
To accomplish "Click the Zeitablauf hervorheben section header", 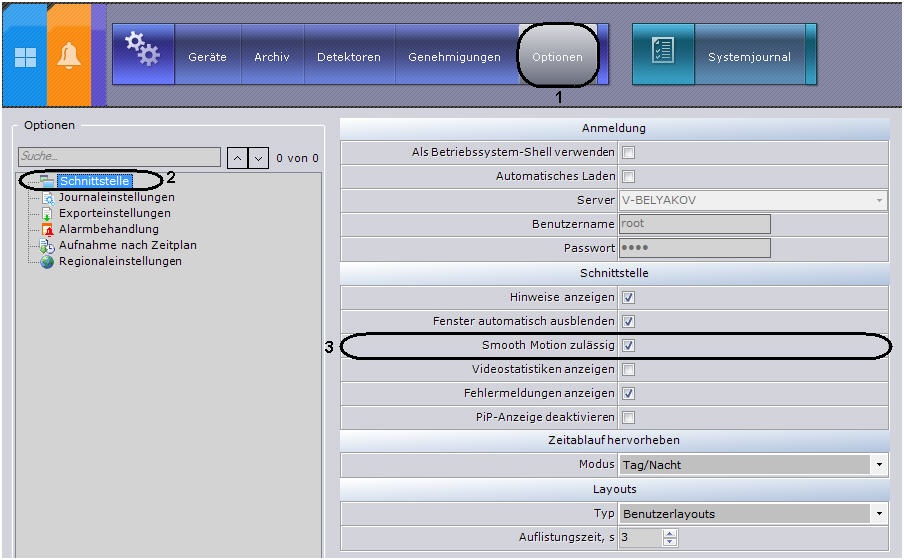I will pos(614,440).
